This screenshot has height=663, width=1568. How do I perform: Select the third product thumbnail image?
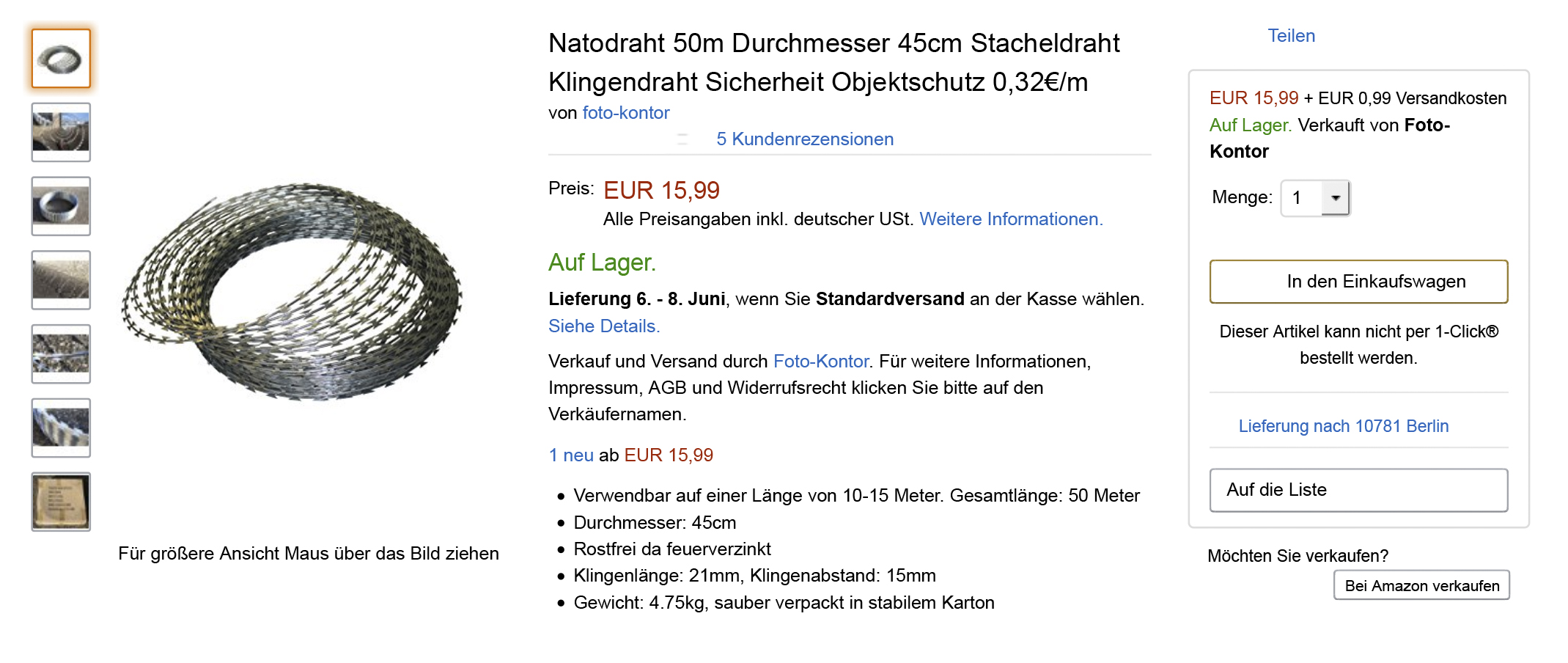coord(61,206)
